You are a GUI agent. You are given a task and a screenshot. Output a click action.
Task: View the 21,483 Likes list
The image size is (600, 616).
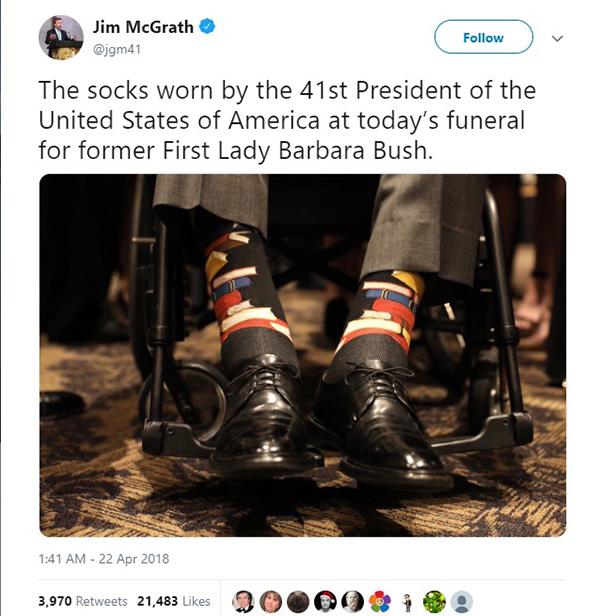[175, 601]
